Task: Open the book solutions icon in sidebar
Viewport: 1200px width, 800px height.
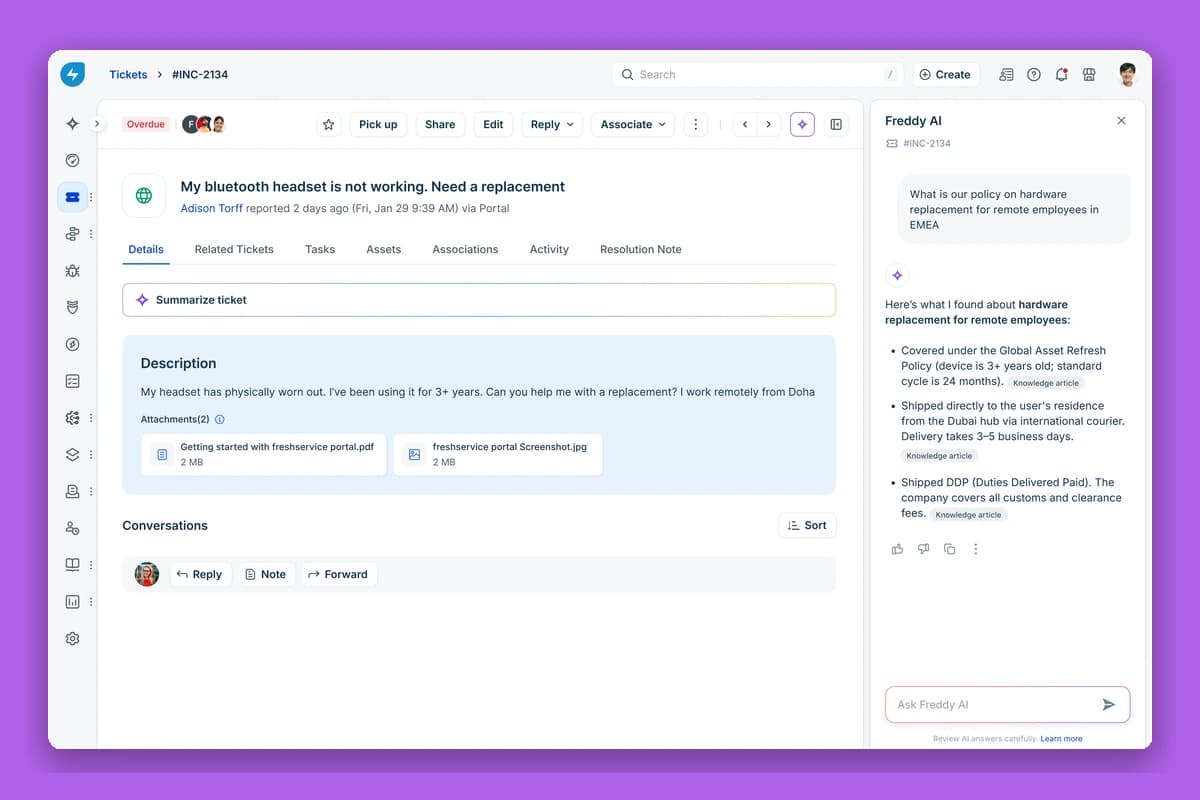Action: pyautogui.click(x=72, y=565)
